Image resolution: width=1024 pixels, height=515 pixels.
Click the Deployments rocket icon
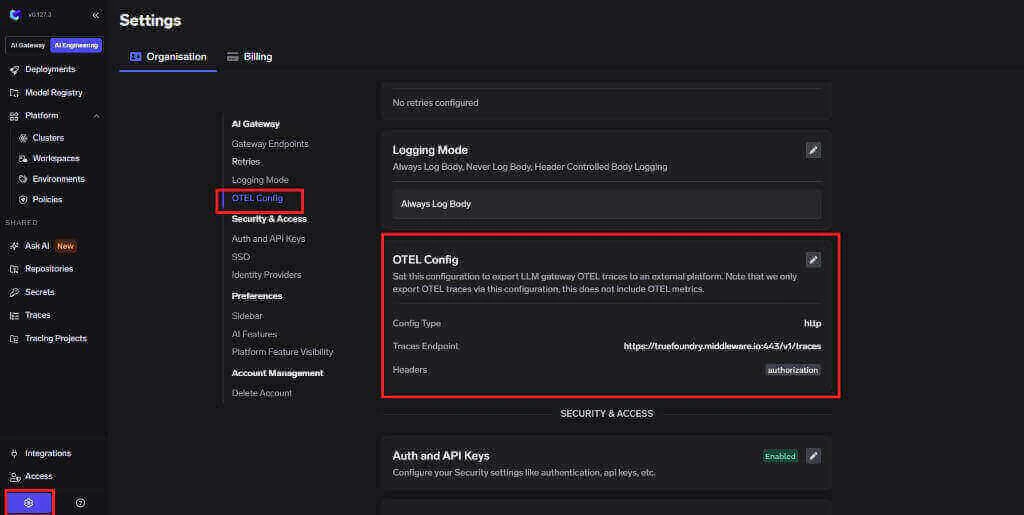(14, 70)
